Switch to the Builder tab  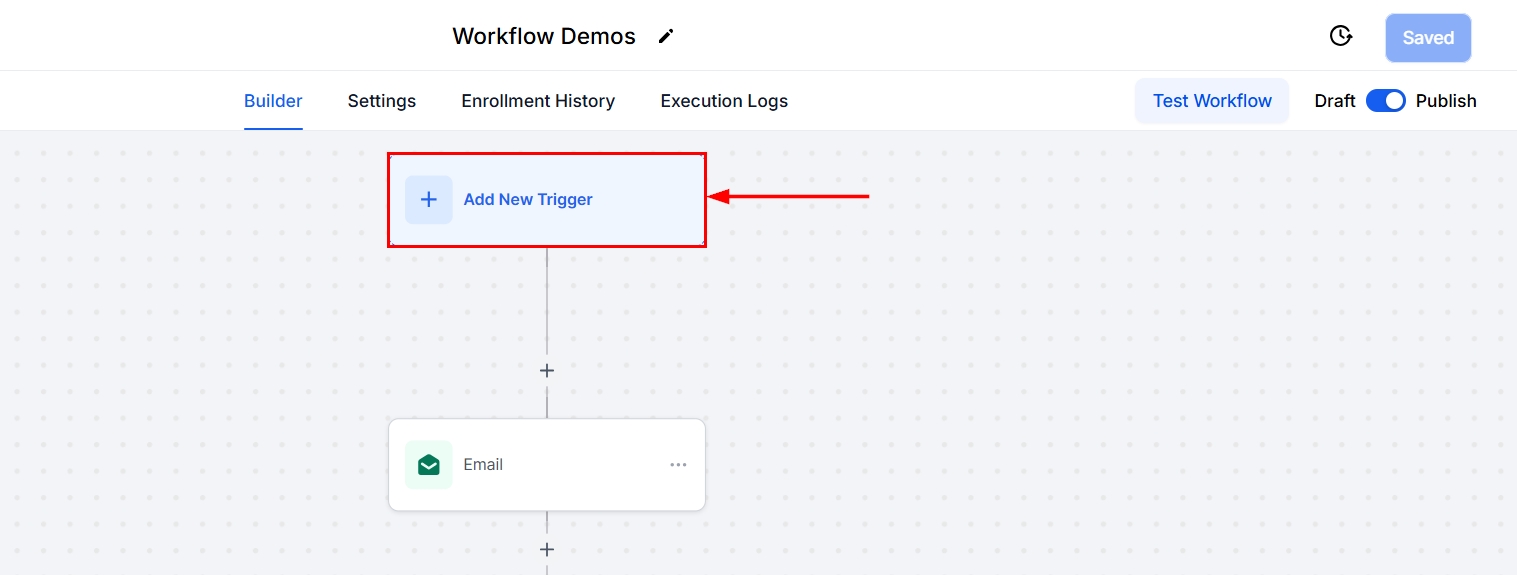click(273, 101)
